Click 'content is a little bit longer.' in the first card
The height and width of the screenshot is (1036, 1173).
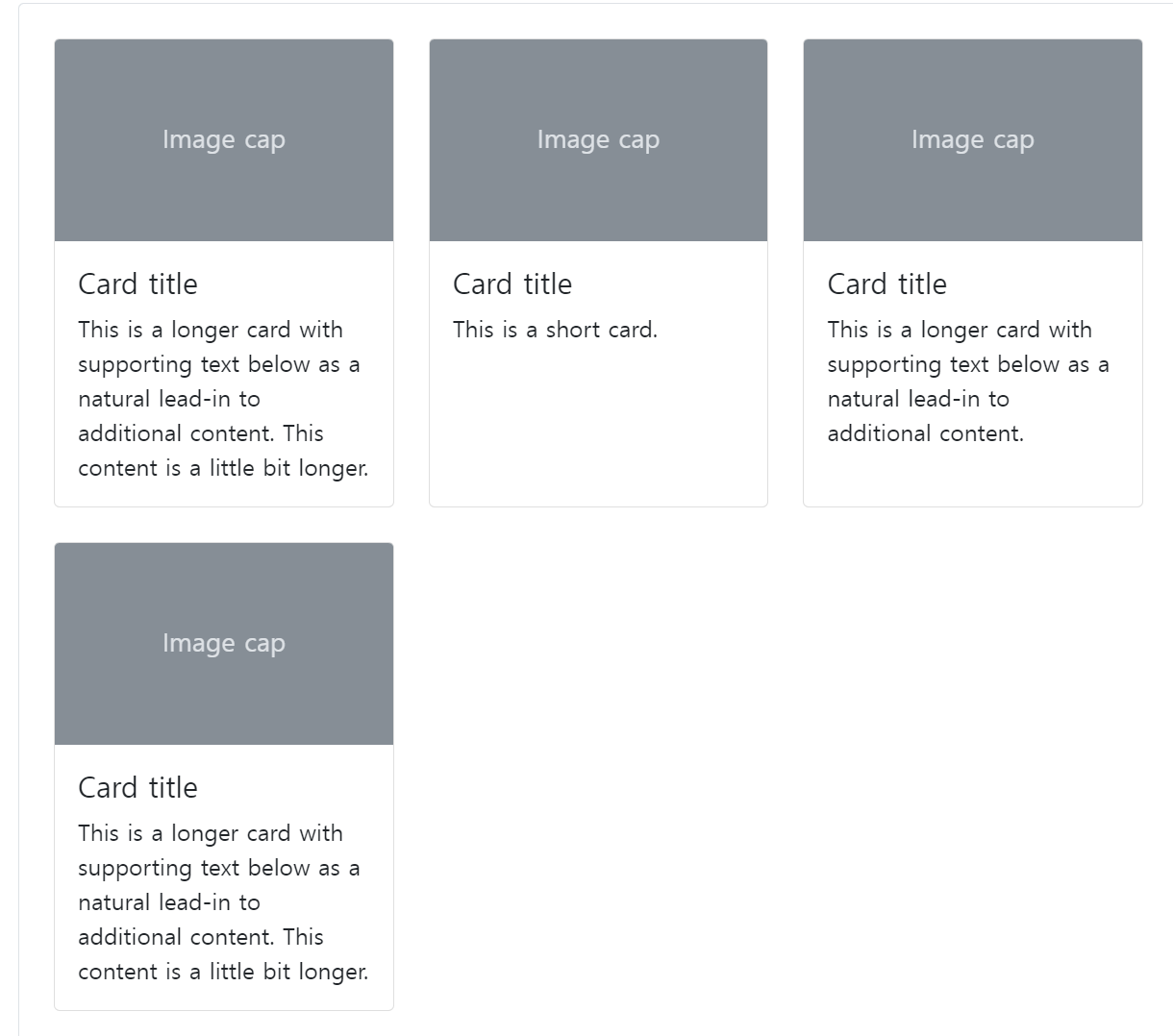[x=223, y=468]
